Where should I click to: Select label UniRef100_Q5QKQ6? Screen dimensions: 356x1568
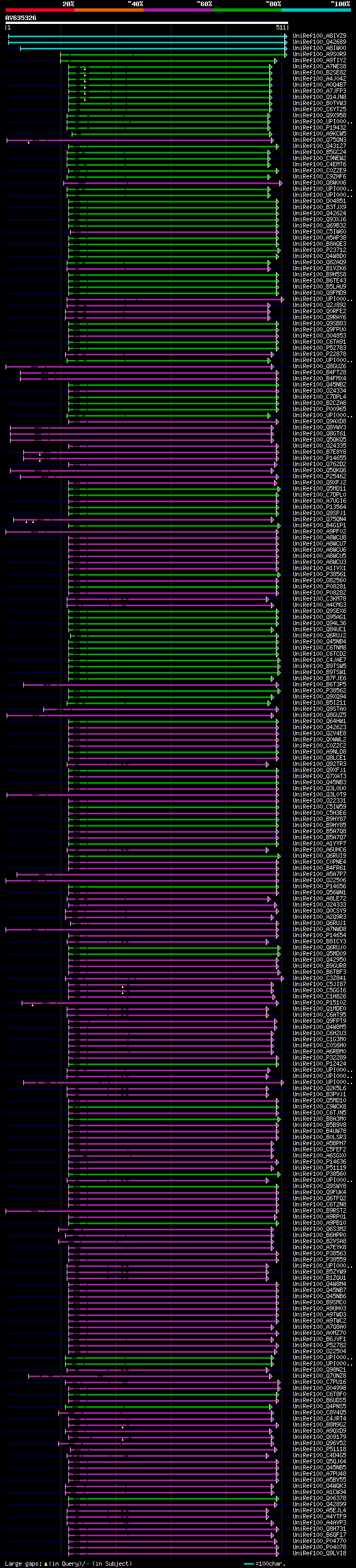(x=319, y=471)
